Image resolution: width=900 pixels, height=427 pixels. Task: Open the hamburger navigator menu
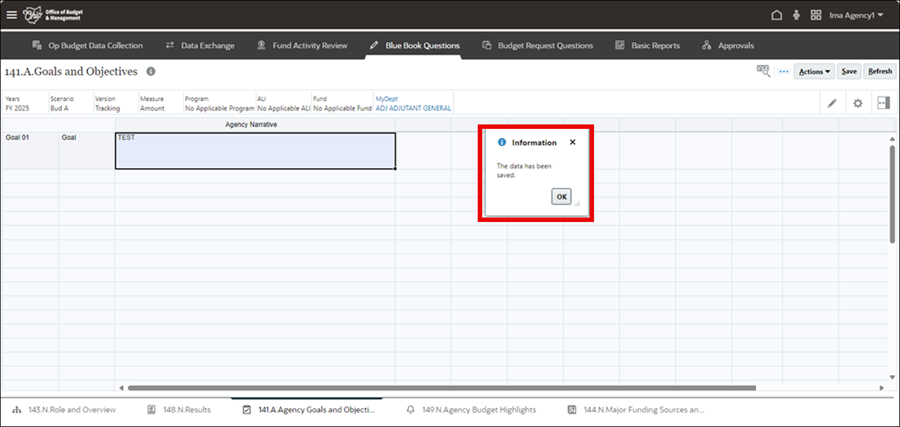coord(12,15)
